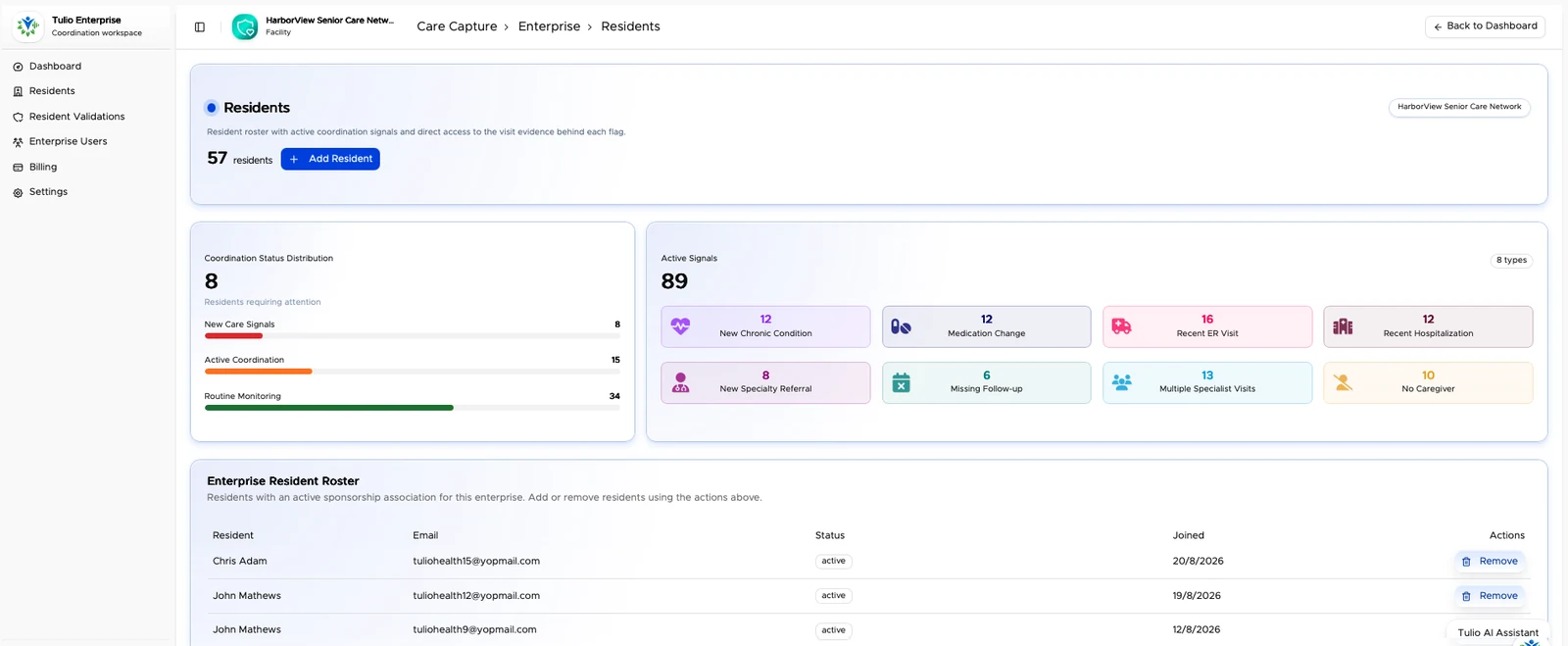Click the HarborView Senior Care Network badge

click(x=1459, y=107)
